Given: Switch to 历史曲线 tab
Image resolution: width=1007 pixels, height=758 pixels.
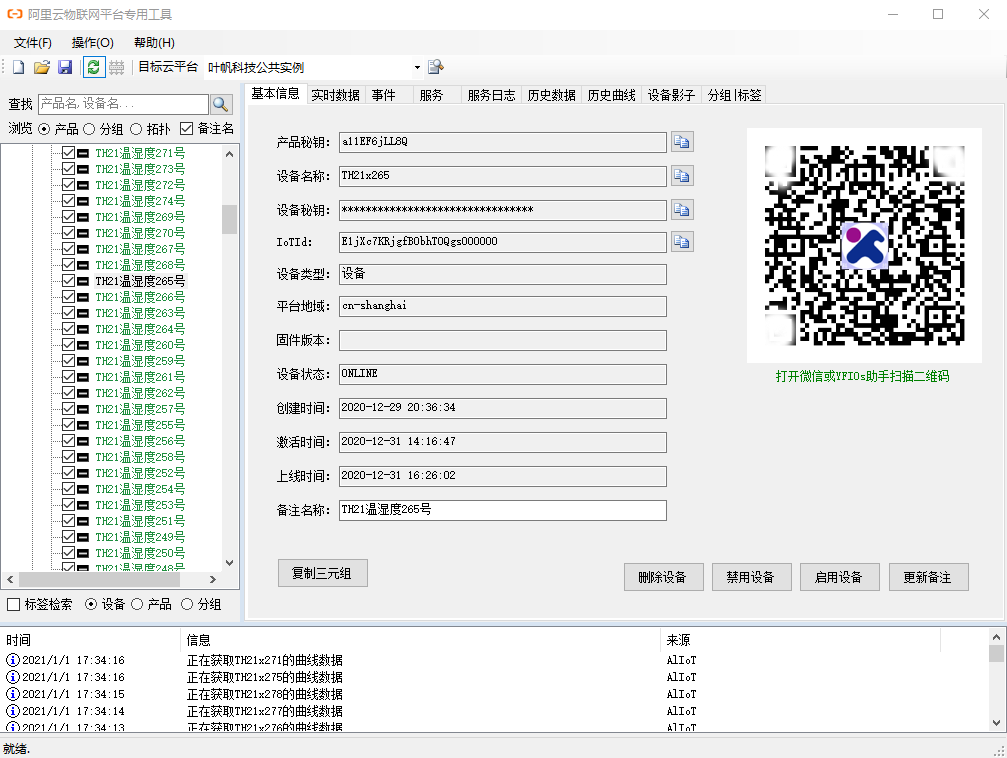Looking at the screenshot, I should point(611,95).
